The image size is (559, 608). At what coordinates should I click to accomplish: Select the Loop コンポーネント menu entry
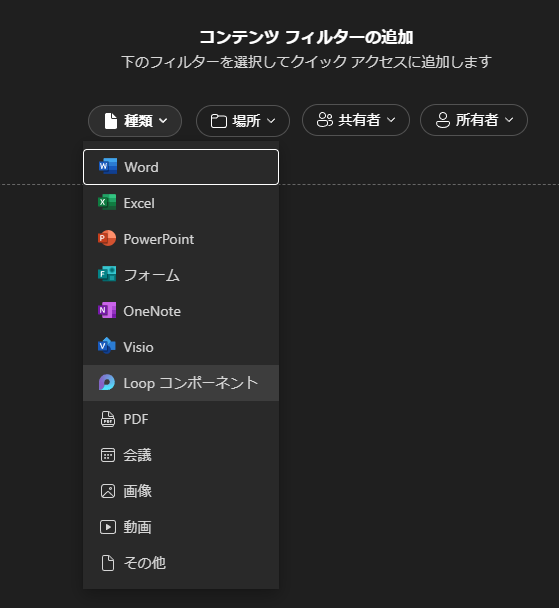[x=181, y=383]
